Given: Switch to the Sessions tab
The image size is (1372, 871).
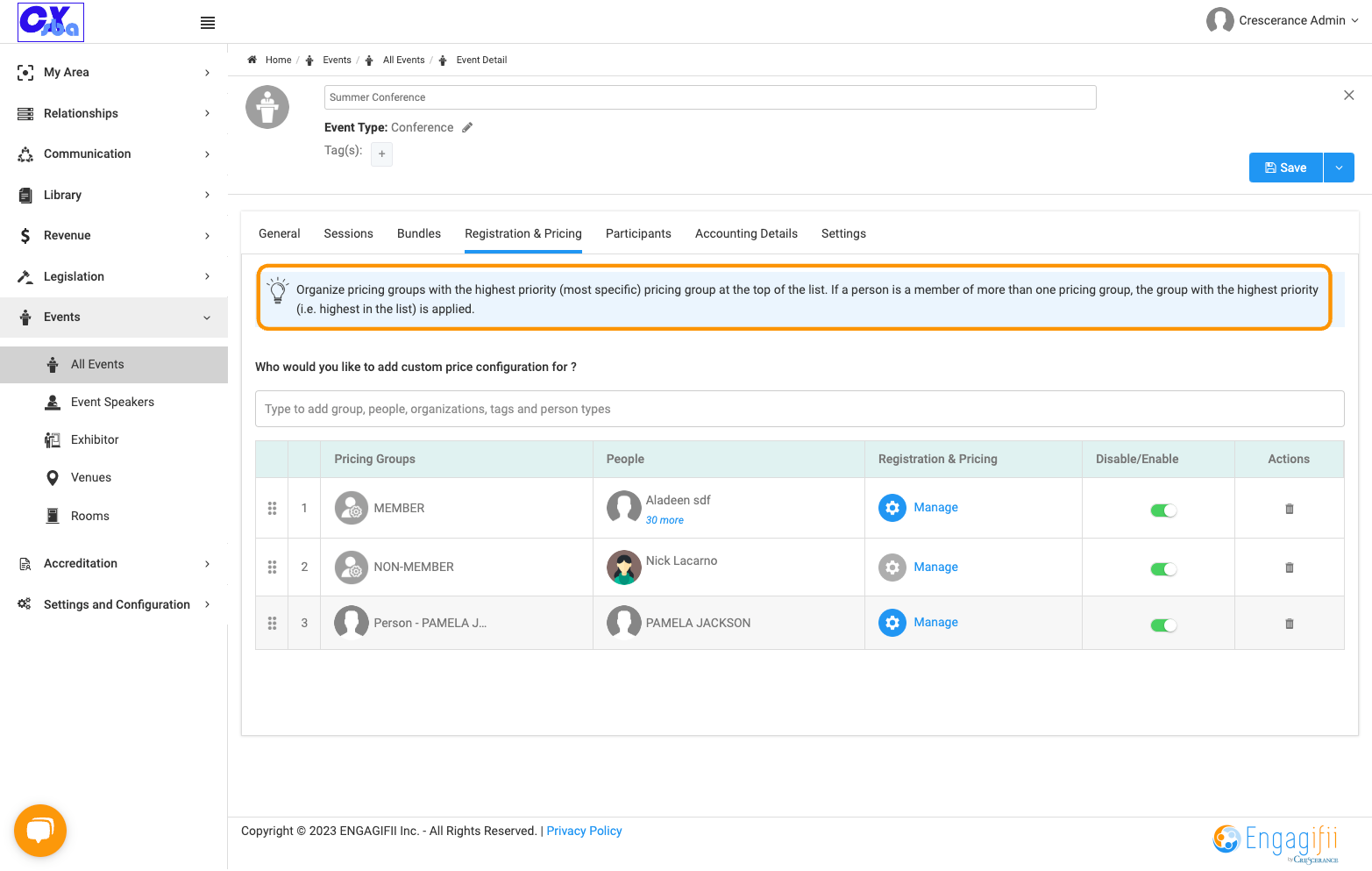Looking at the screenshot, I should click(x=349, y=233).
